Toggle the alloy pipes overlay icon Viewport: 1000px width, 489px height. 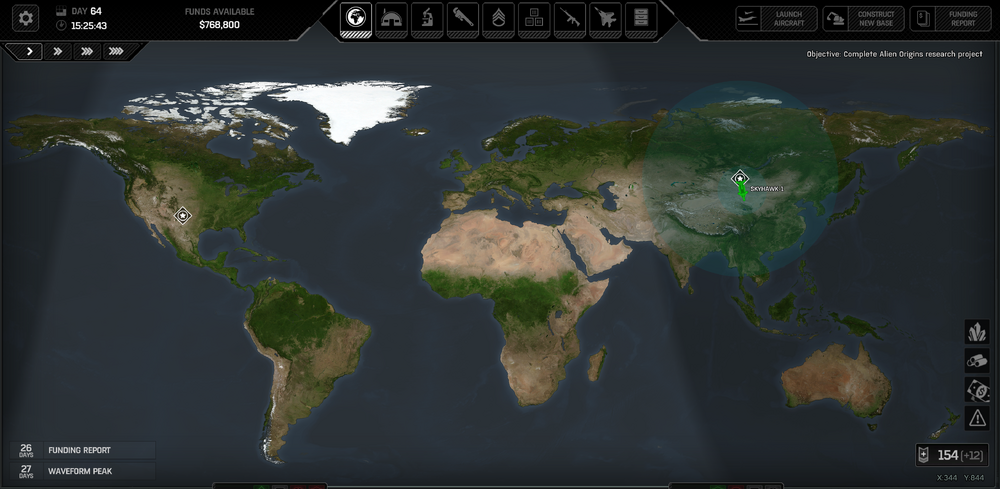(x=977, y=361)
